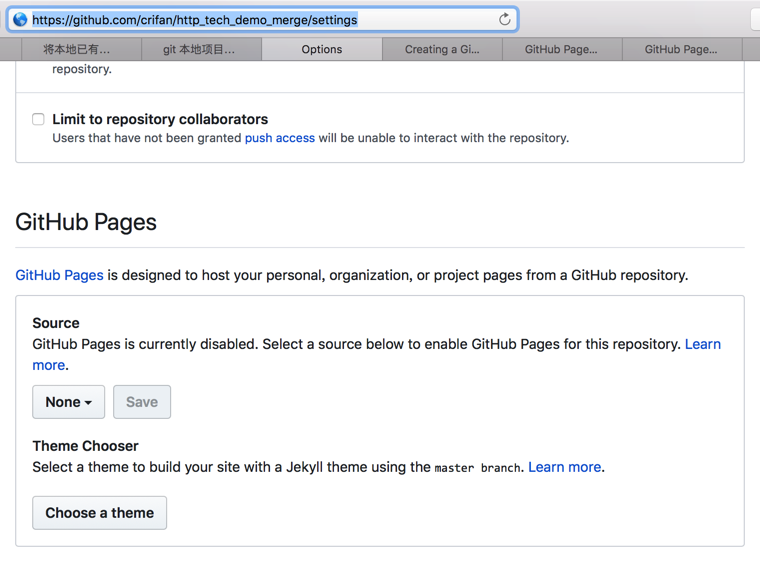
Task: Switch to the 将本地已有… tab
Action: pyautogui.click(x=77, y=49)
